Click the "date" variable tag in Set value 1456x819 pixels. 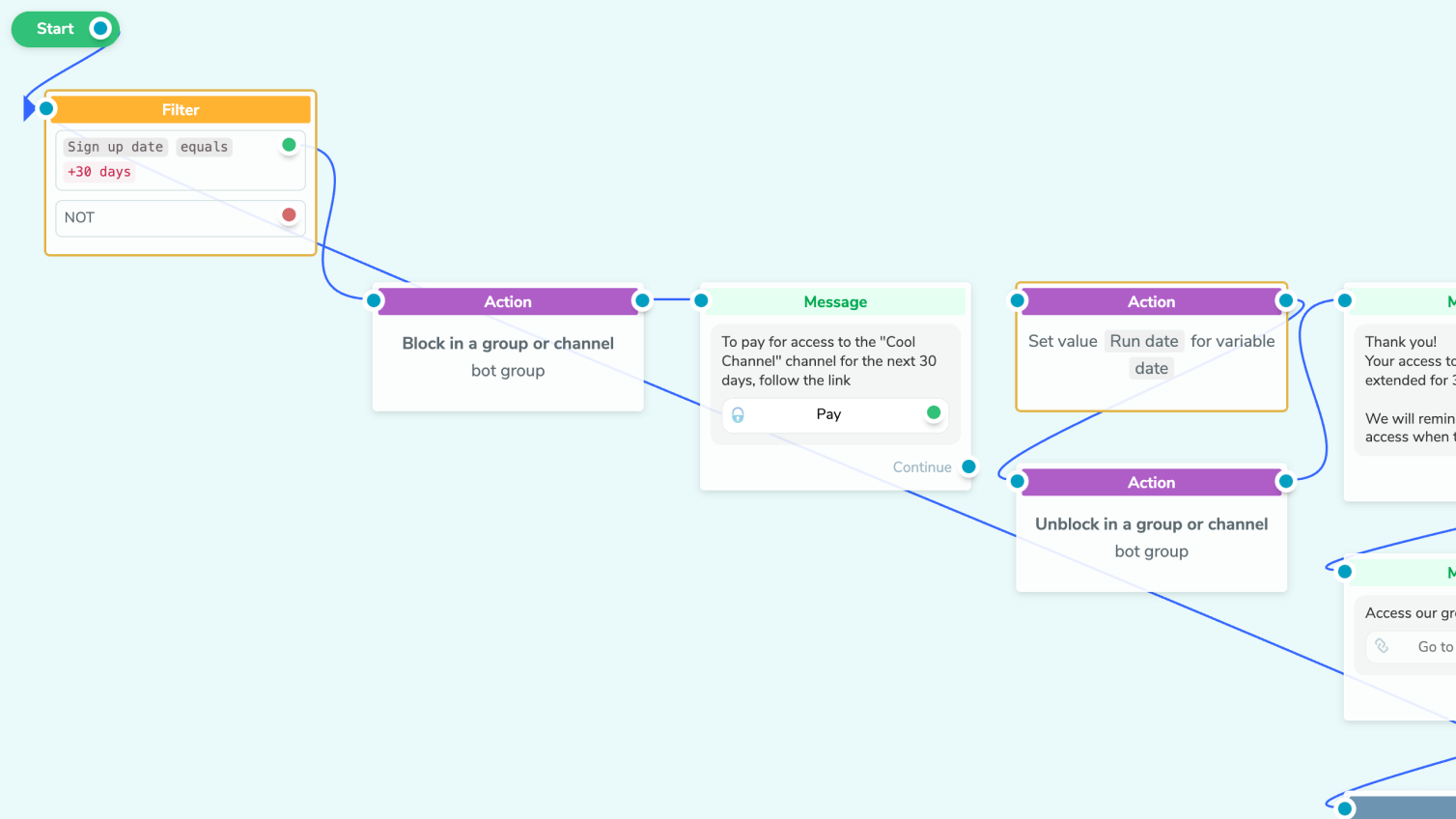coord(1152,368)
